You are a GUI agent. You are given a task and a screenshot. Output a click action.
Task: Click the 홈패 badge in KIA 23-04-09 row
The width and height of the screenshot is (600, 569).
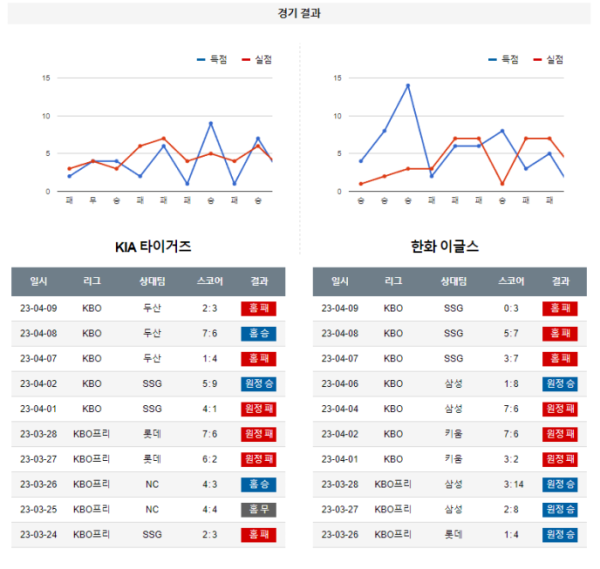pos(259,308)
